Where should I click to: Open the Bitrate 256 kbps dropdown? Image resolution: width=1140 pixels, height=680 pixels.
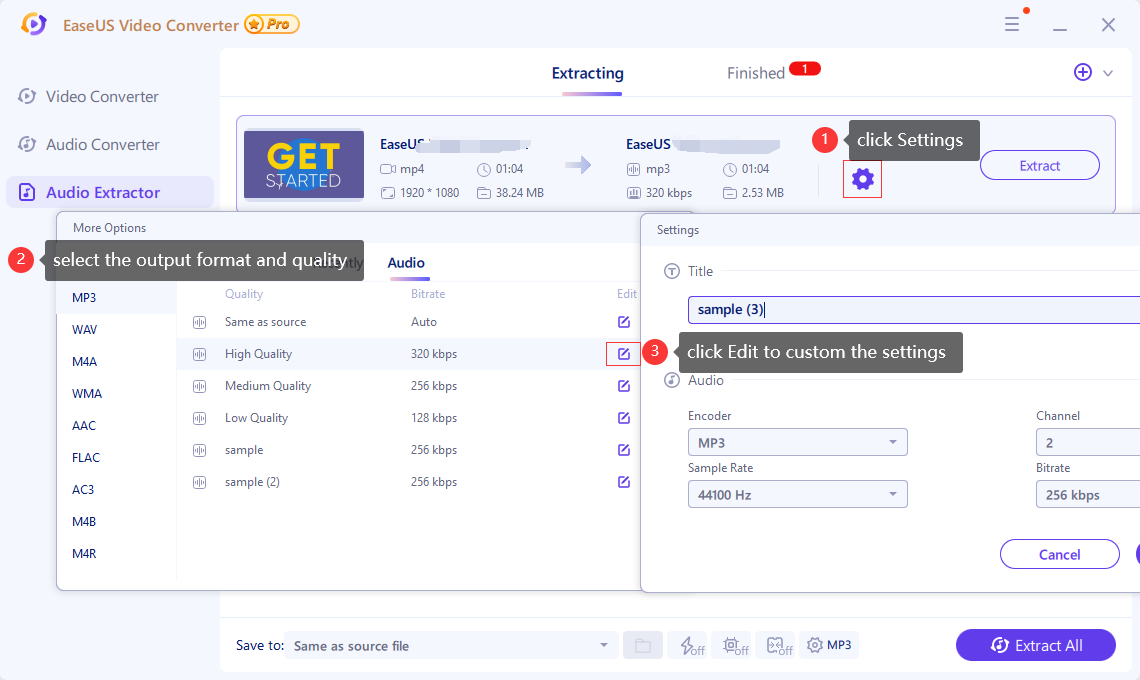point(1088,495)
